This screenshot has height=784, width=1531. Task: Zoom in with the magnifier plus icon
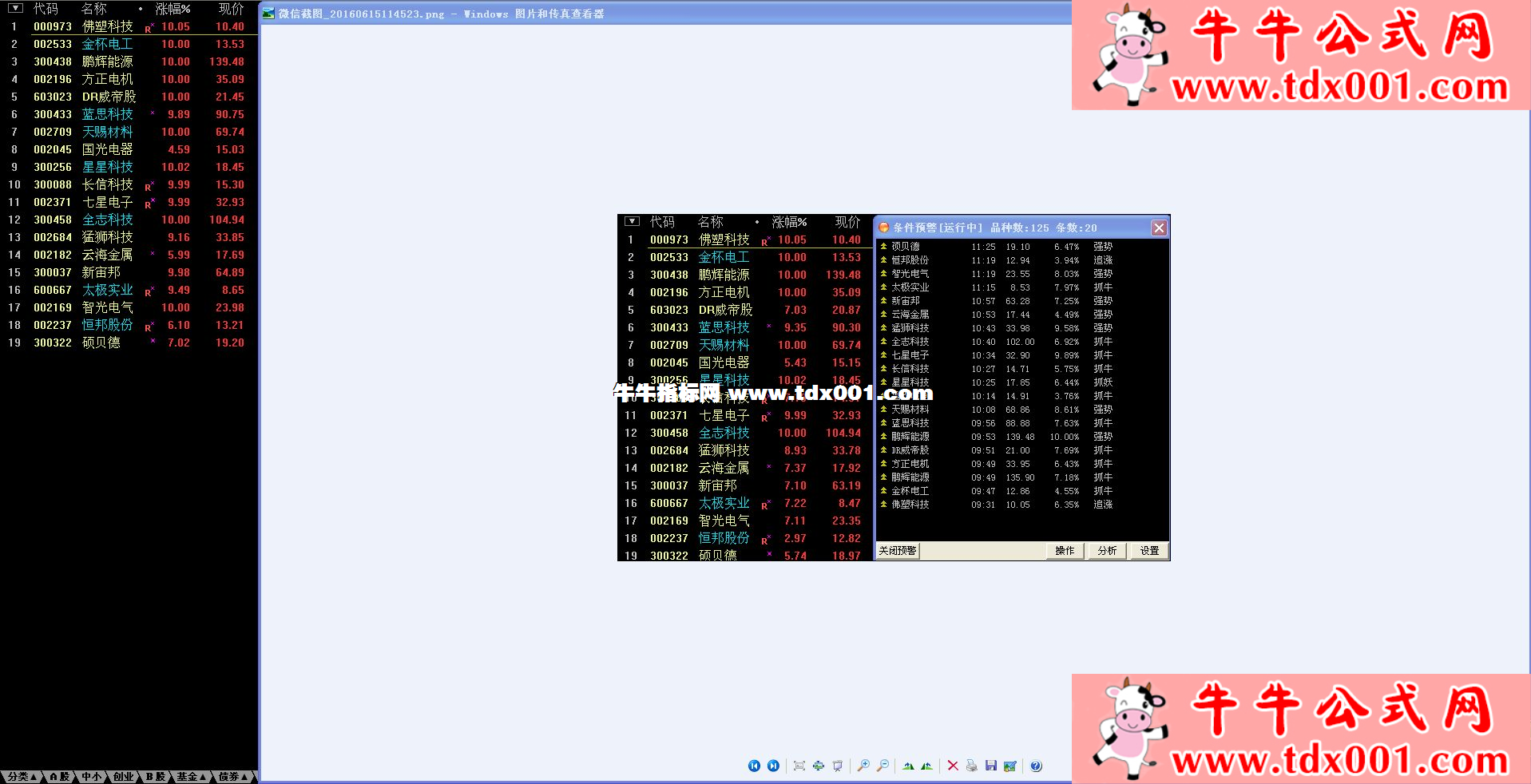click(863, 766)
